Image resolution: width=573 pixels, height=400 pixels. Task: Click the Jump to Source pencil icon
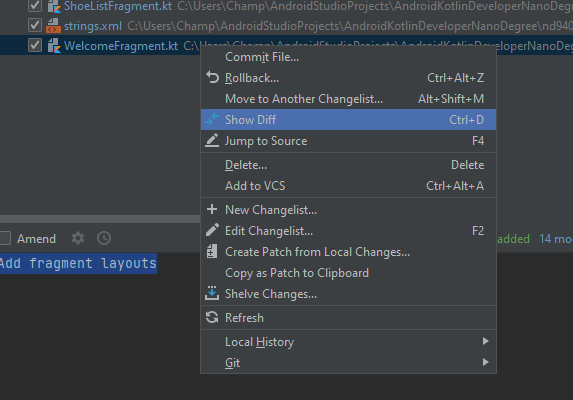tap(212, 140)
